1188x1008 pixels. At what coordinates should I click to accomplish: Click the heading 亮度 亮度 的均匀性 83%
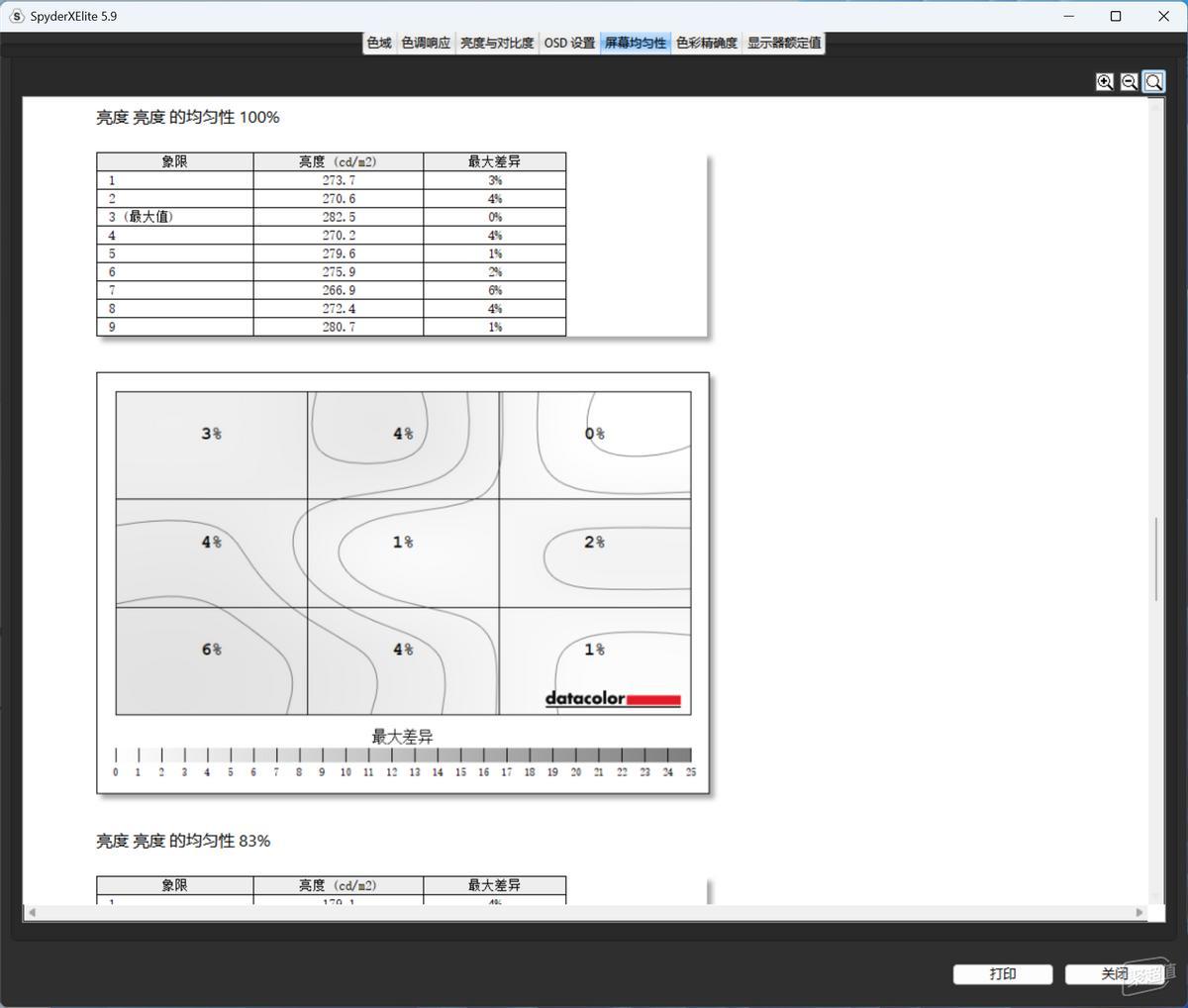click(183, 841)
